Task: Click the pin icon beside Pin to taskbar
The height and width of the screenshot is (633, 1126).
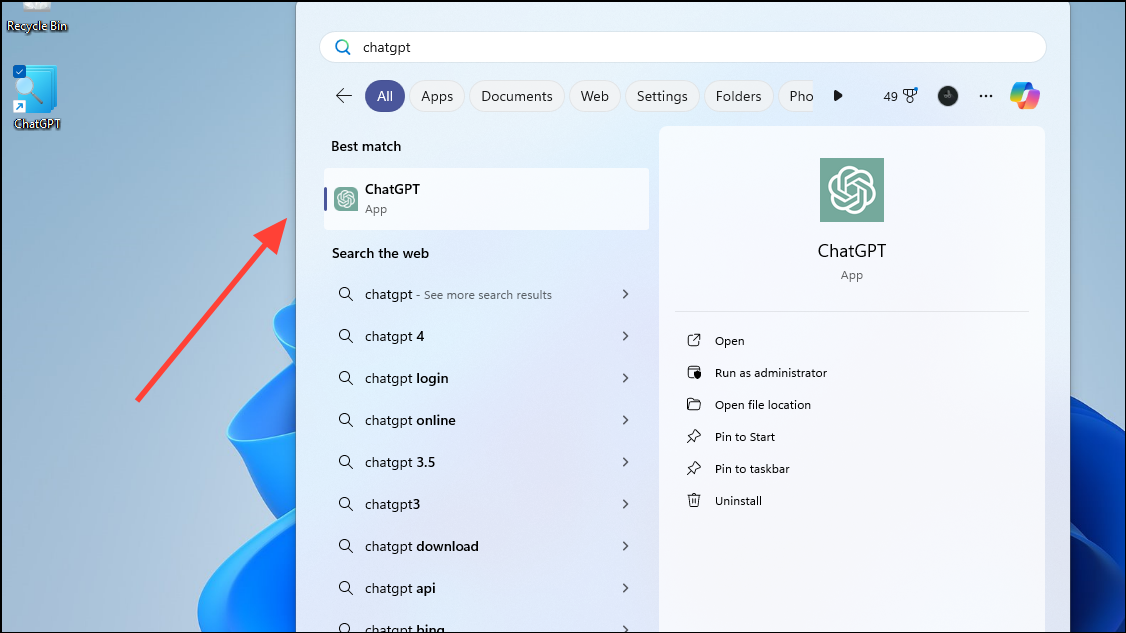Action: coord(694,468)
